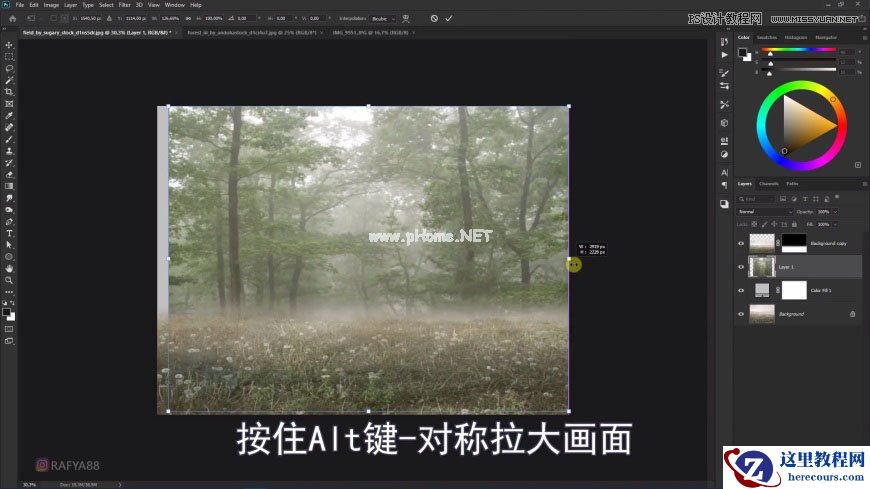Viewport: 870px width, 489px height.
Task: Open the Window menu
Action: (x=175, y=5)
